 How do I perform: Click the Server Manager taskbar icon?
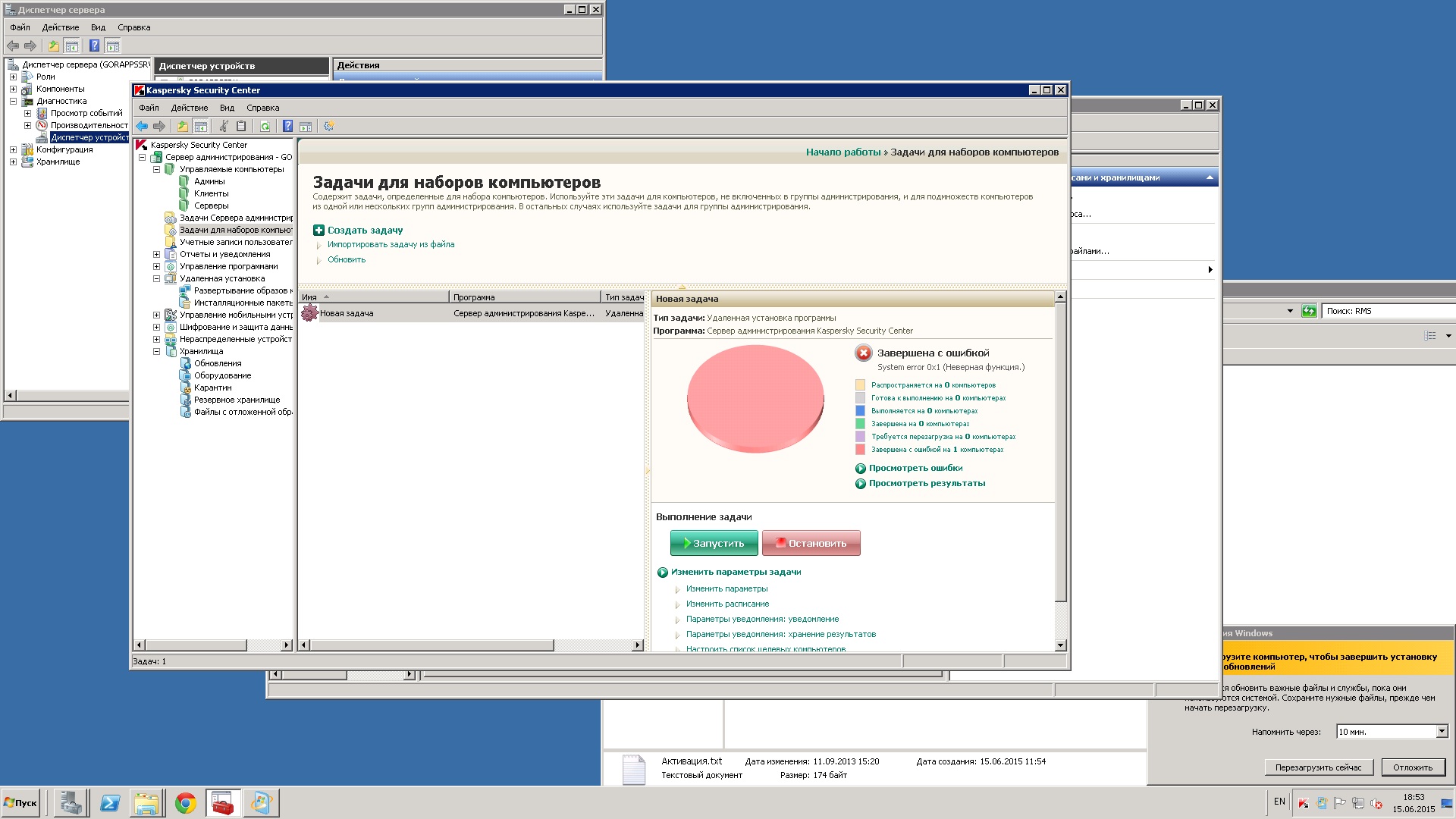(x=72, y=803)
